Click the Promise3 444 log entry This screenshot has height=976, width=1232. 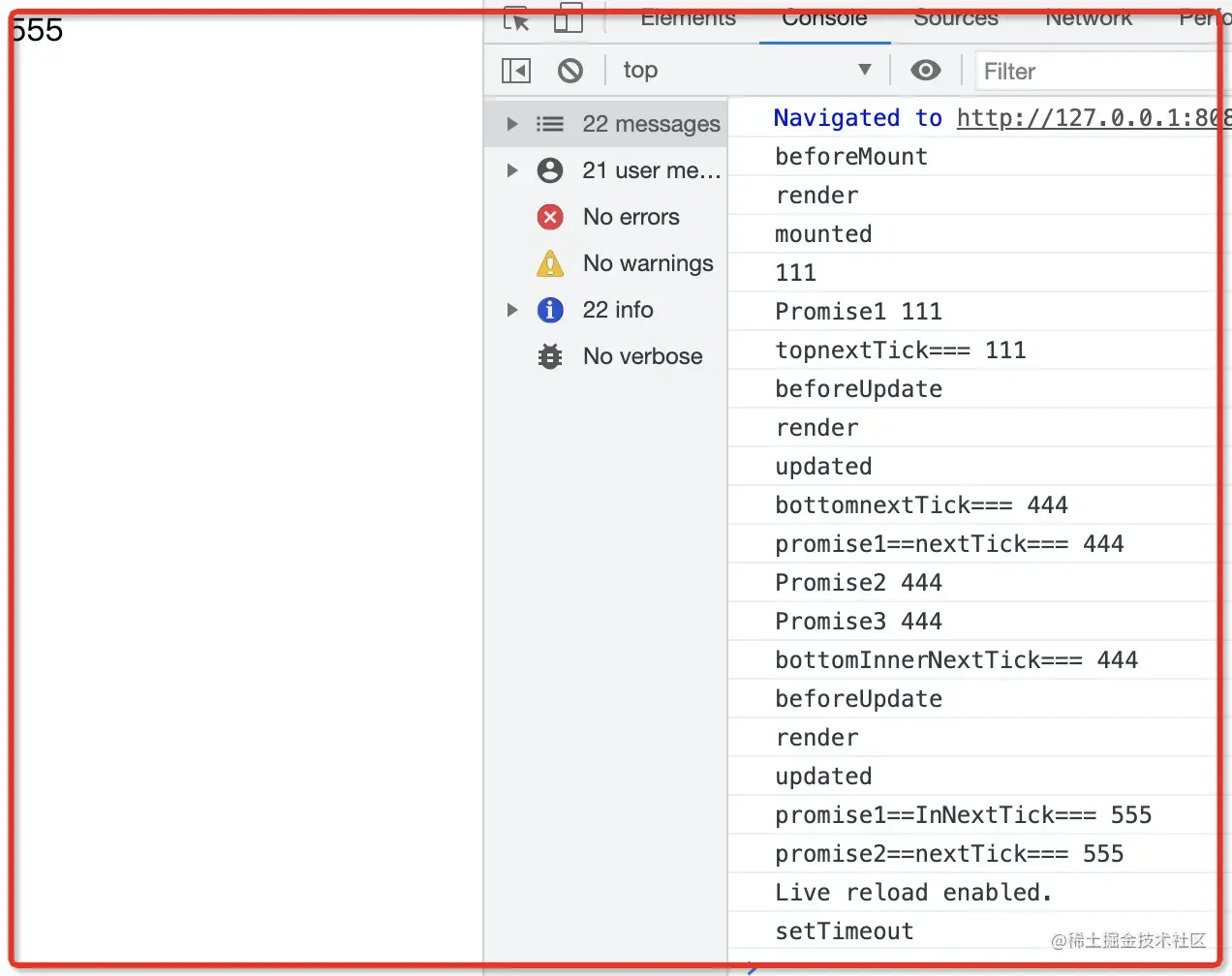pyautogui.click(x=978, y=622)
